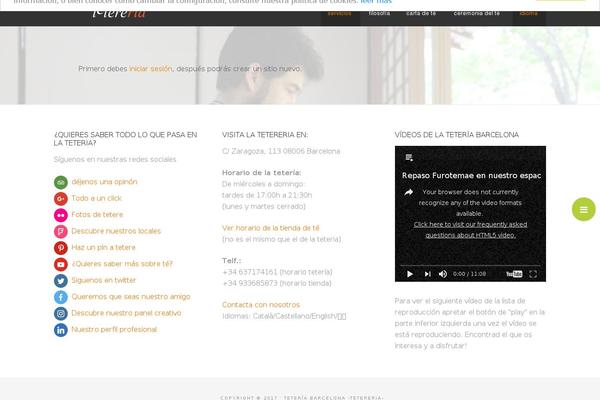The height and width of the screenshot is (400, 600).
Task: Click the LinkedIn icon
Action: click(60, 330)
